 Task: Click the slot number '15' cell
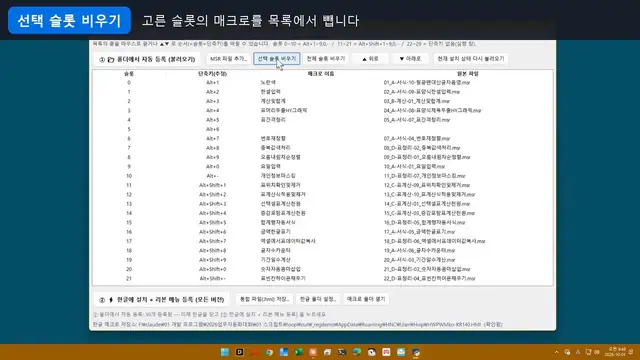click(x=129, y=222)
